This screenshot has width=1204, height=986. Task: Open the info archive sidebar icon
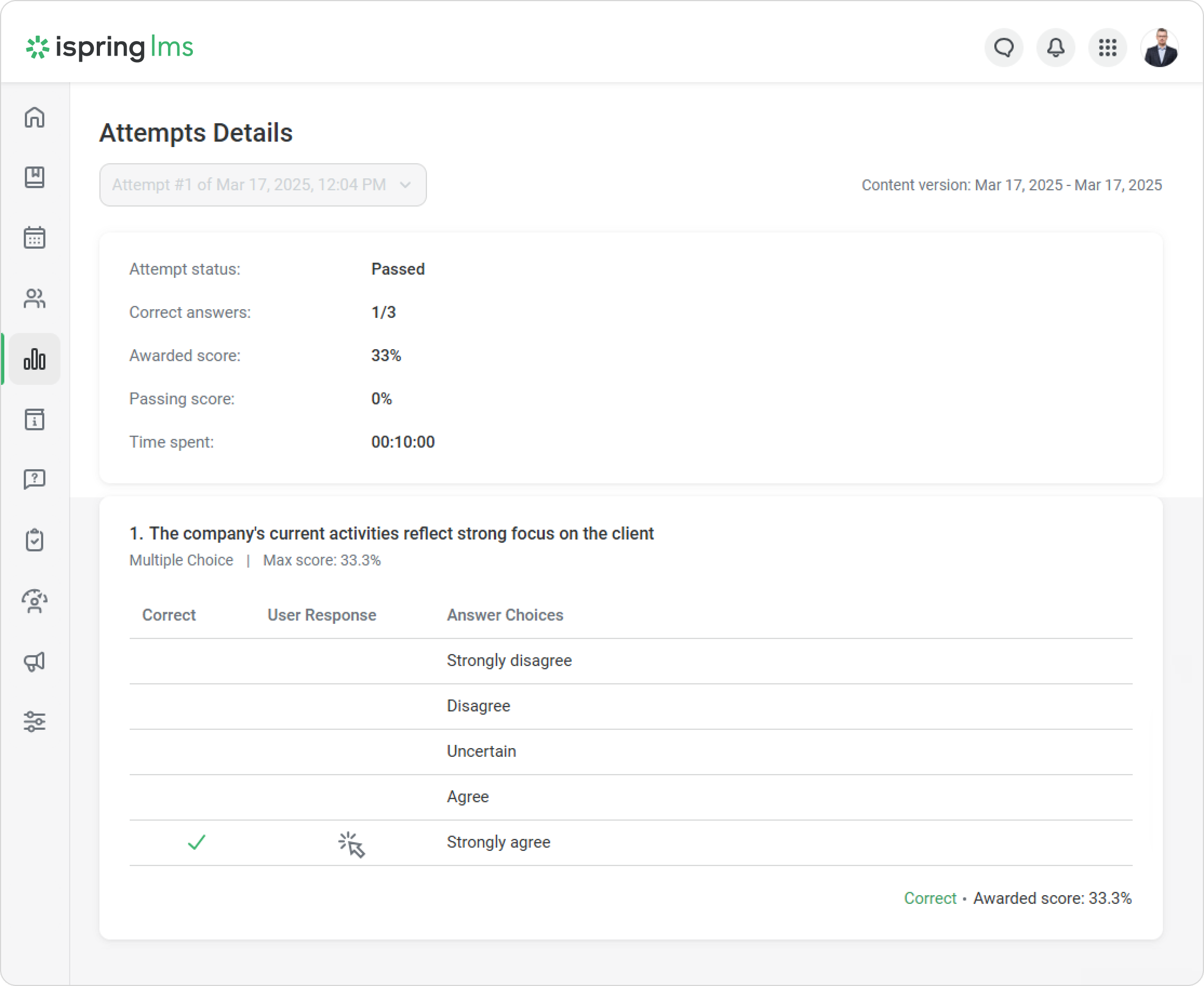click(x=35, y=419)
